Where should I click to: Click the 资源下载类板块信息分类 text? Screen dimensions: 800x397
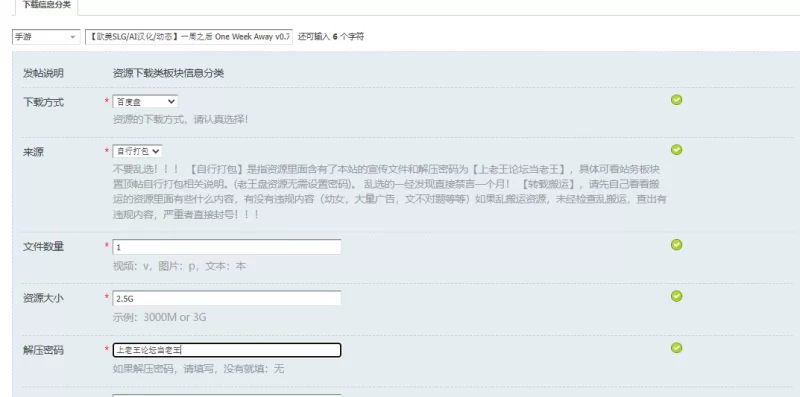(x=168, y=73)
